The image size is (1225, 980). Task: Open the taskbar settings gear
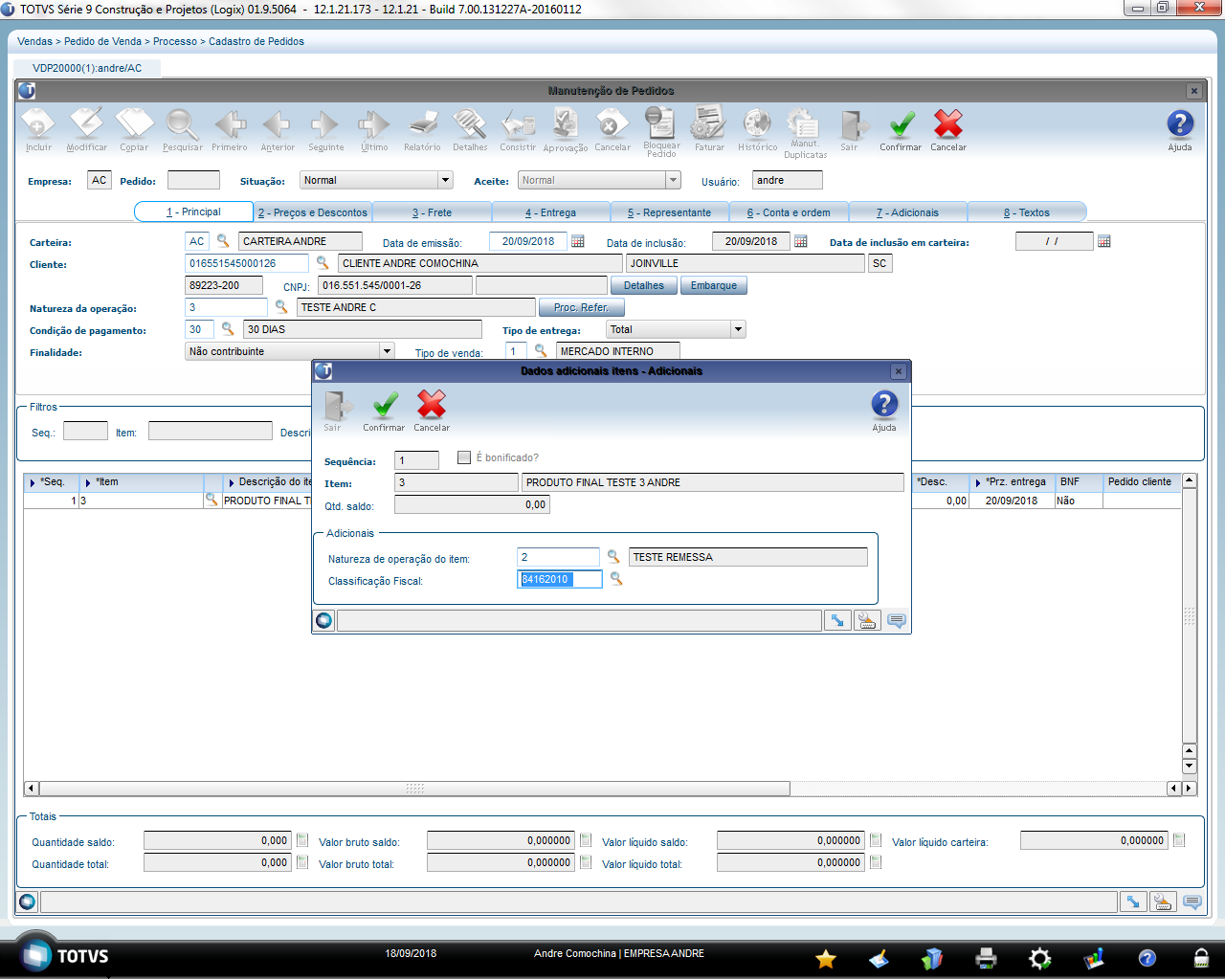(1039, 958)
